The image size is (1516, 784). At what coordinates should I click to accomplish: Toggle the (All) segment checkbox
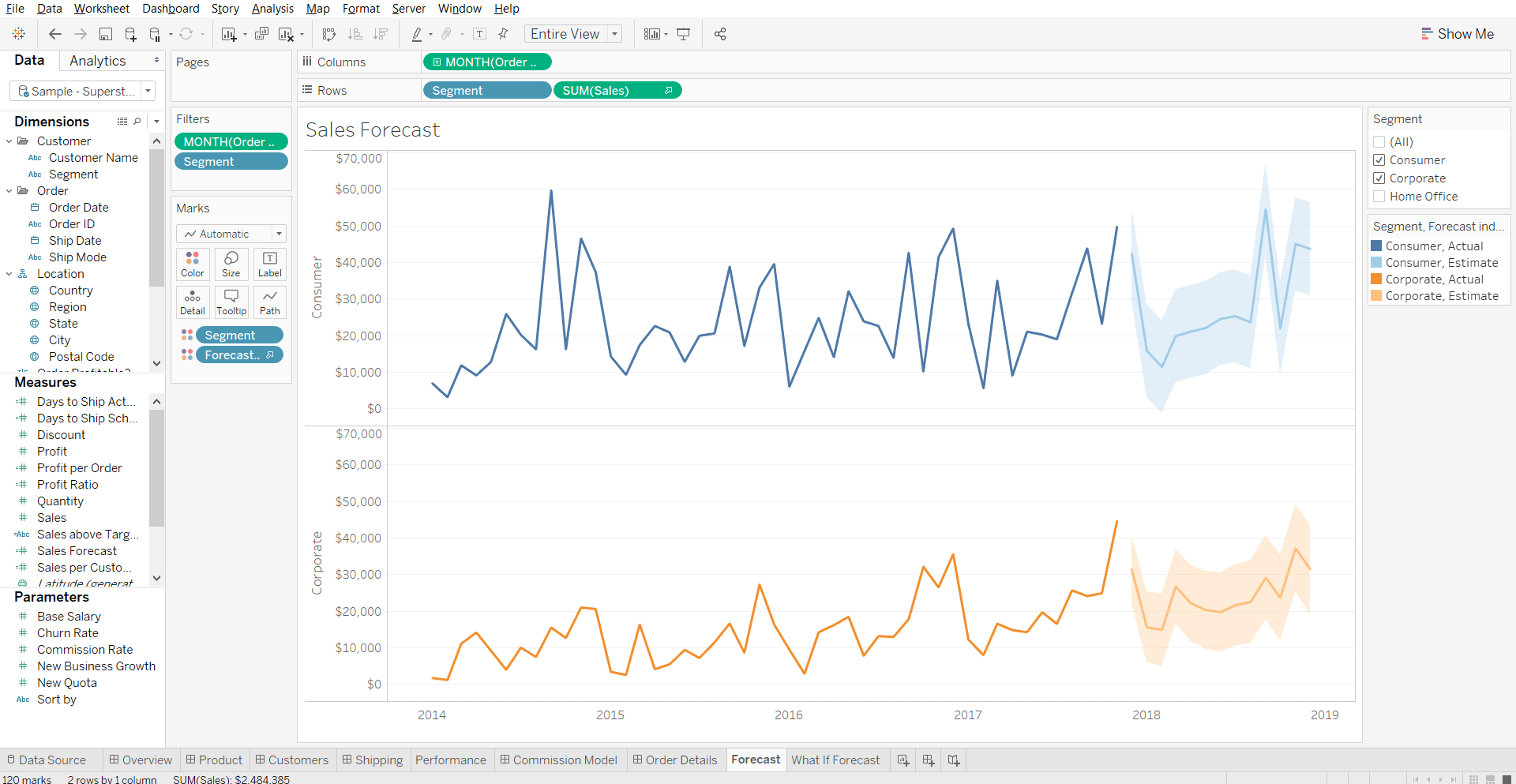pos(1379,142)
